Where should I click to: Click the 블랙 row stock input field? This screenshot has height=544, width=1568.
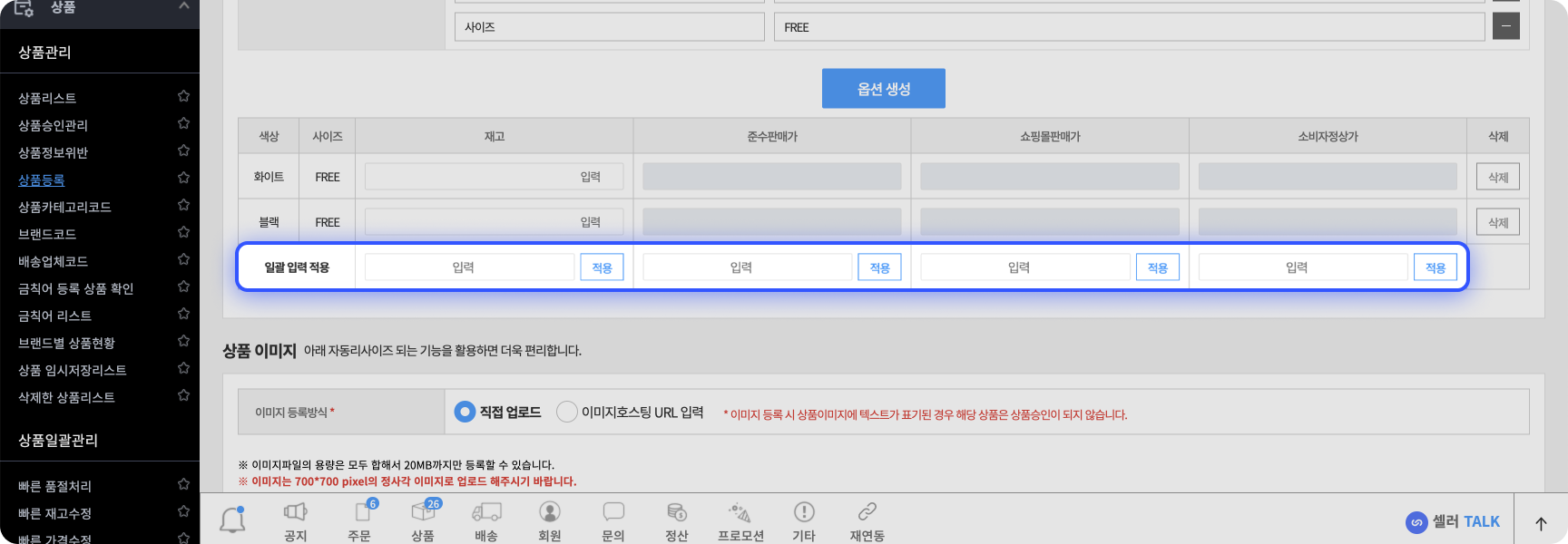pos(494,222)
